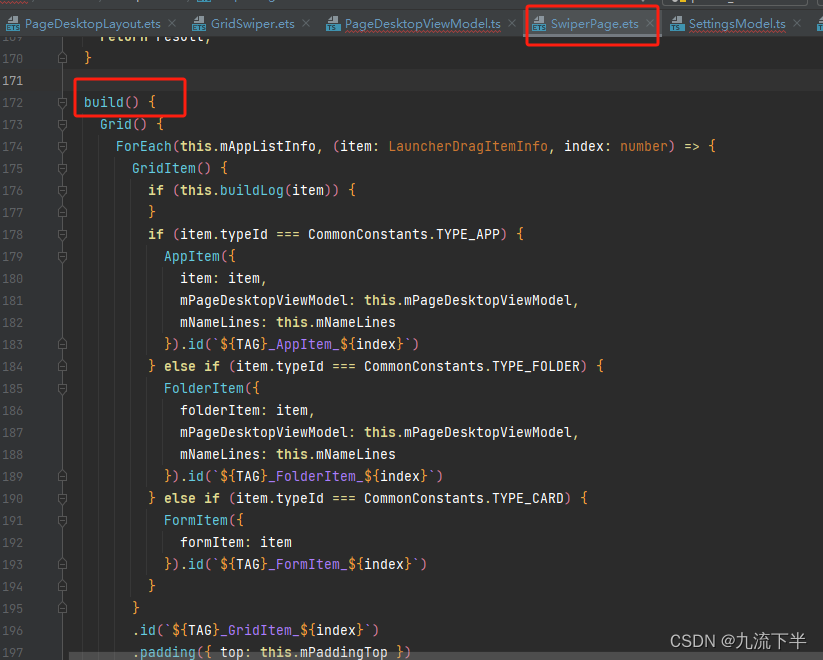Click mAppListInfo in the ForEach line
This screenshot has height=660, width=823.
pyautogui.click(x=268, y=146)
